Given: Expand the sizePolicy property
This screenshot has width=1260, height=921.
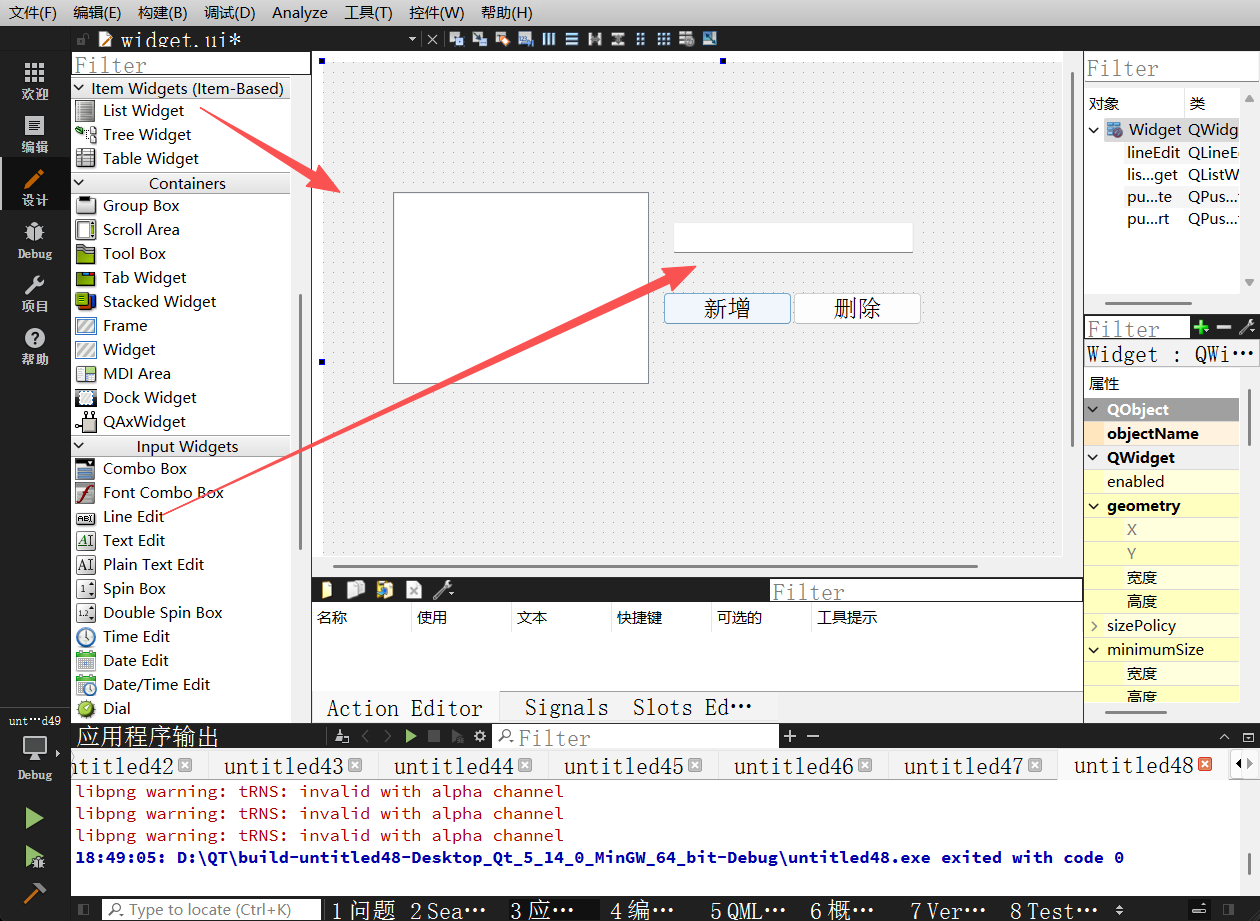Looking at the screenshot, I should point(1094,626).
